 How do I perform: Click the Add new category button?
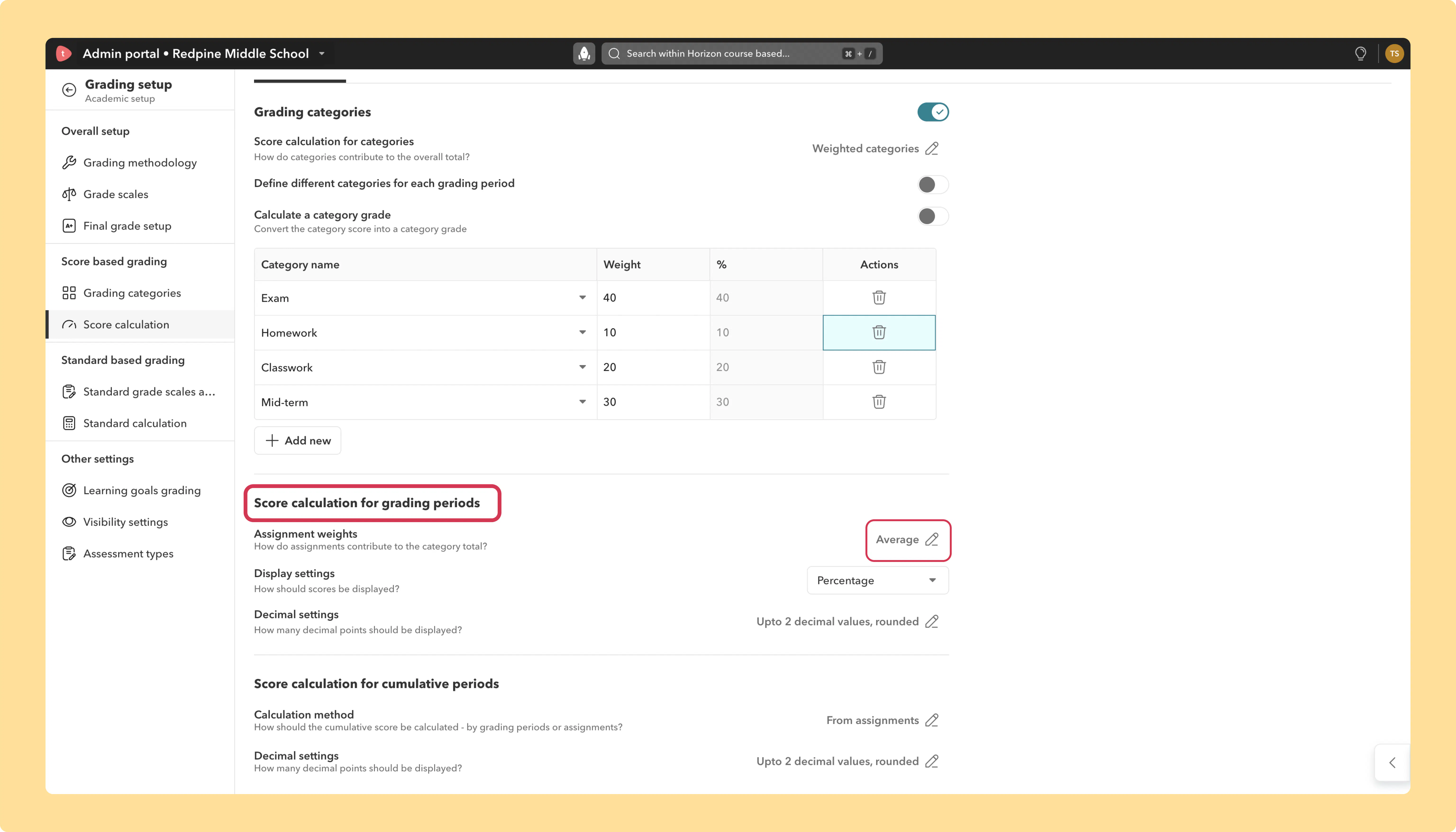tap(298, 441)
